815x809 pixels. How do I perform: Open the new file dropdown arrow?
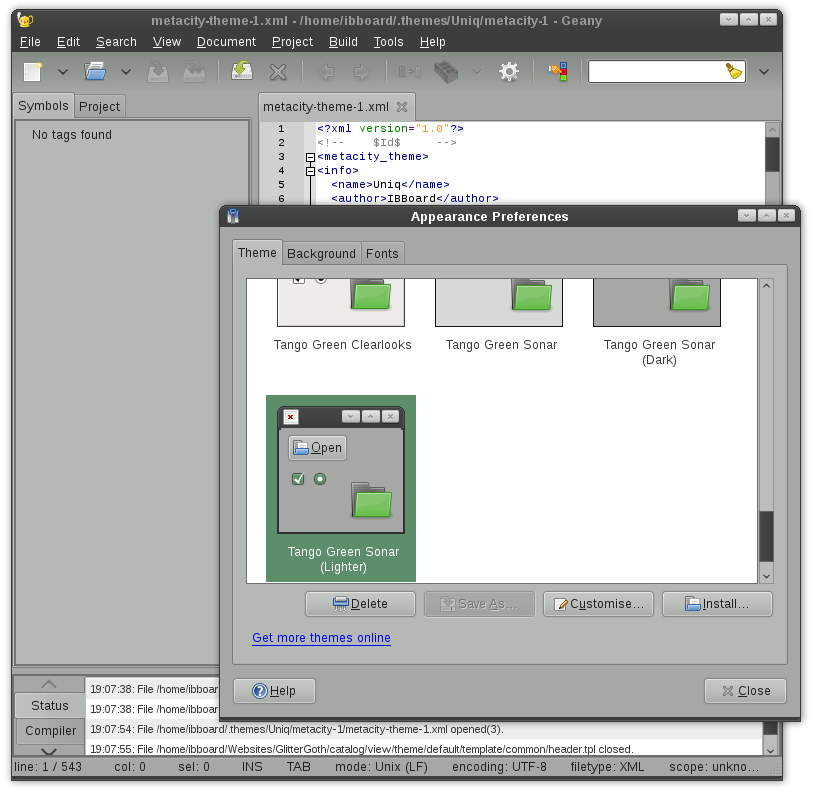63,72
